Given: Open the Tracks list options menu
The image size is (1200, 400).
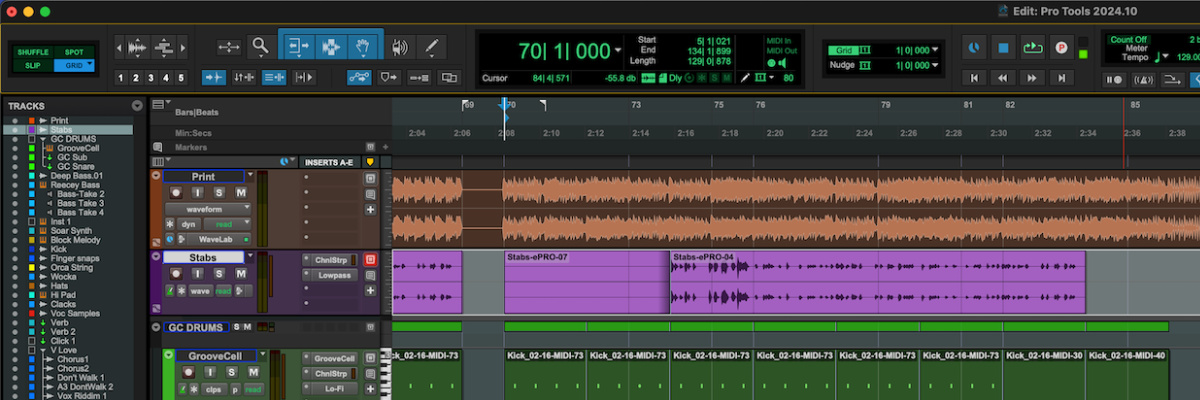Looking at the screenshot, I should click(x=137, y=106).
